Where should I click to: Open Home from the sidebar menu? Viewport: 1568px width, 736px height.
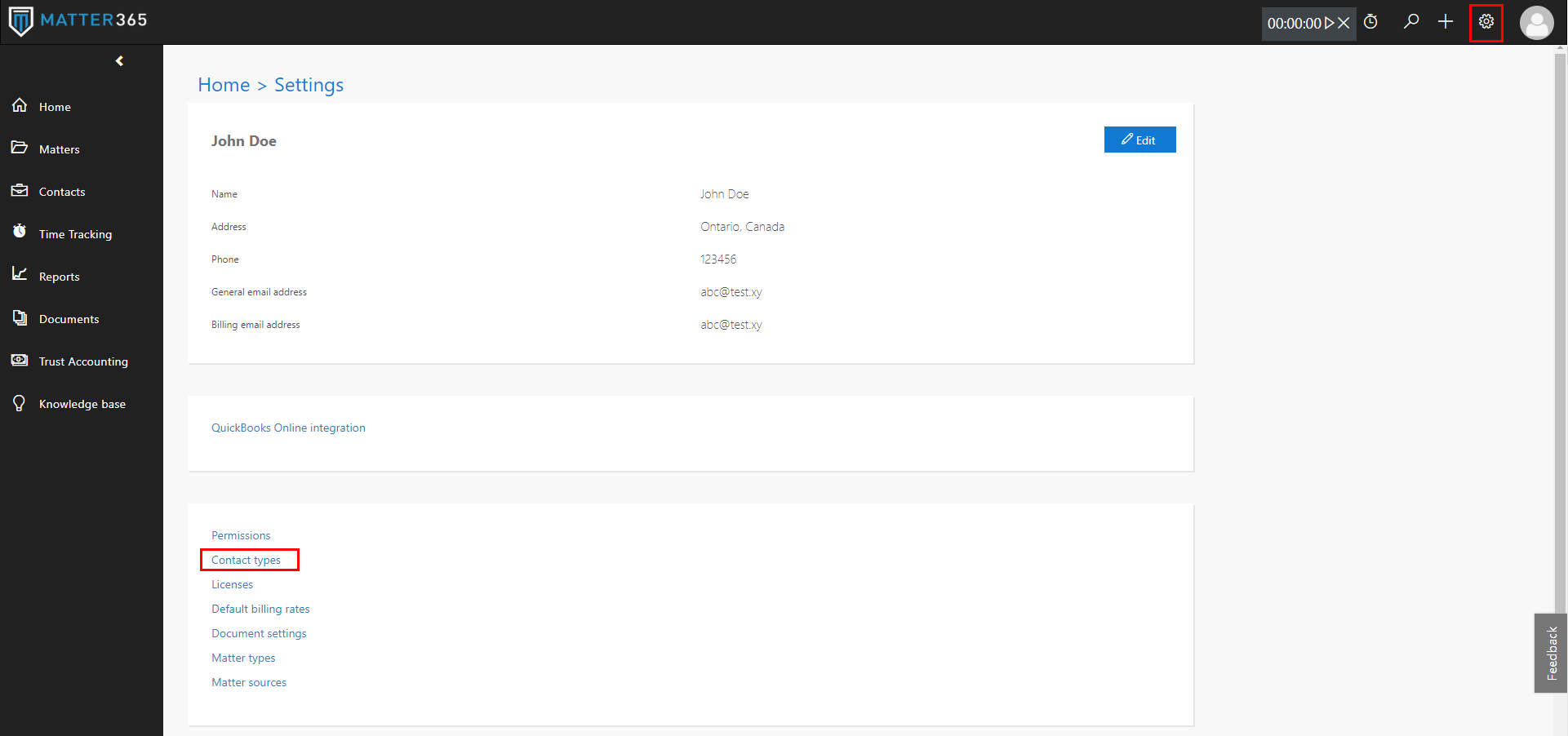click(x=55, y=107)
